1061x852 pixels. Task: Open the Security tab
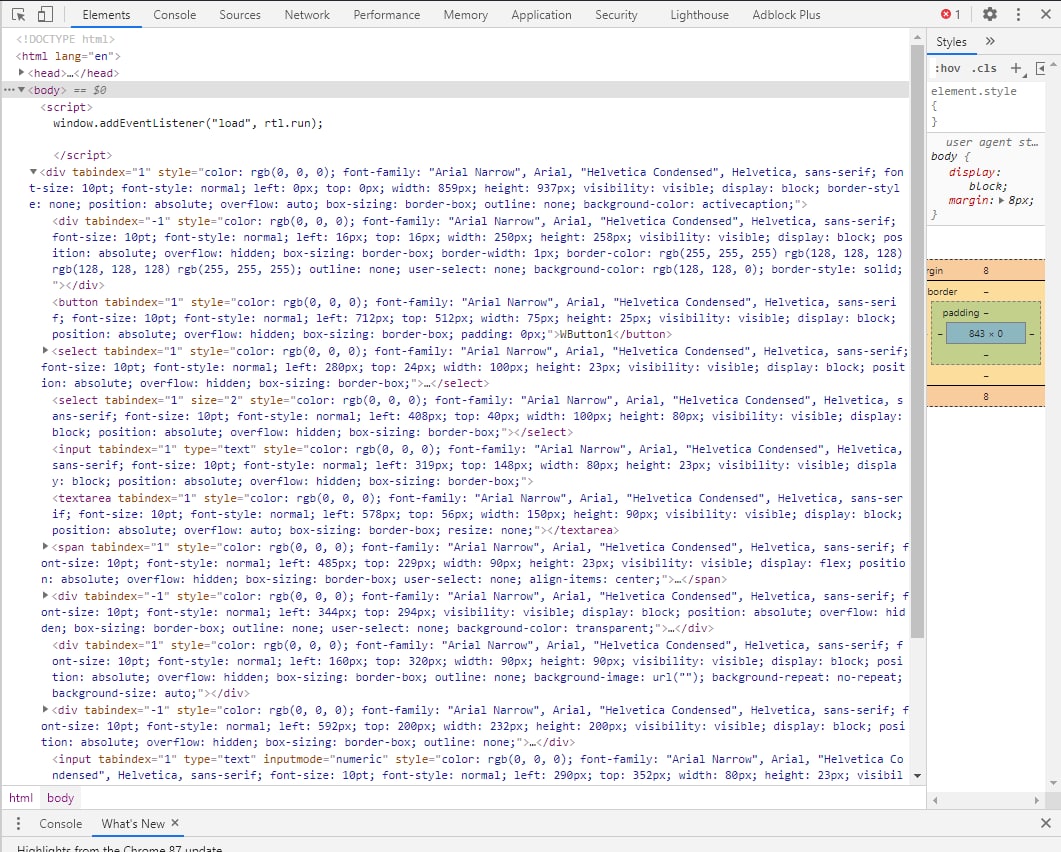point(616,14)
